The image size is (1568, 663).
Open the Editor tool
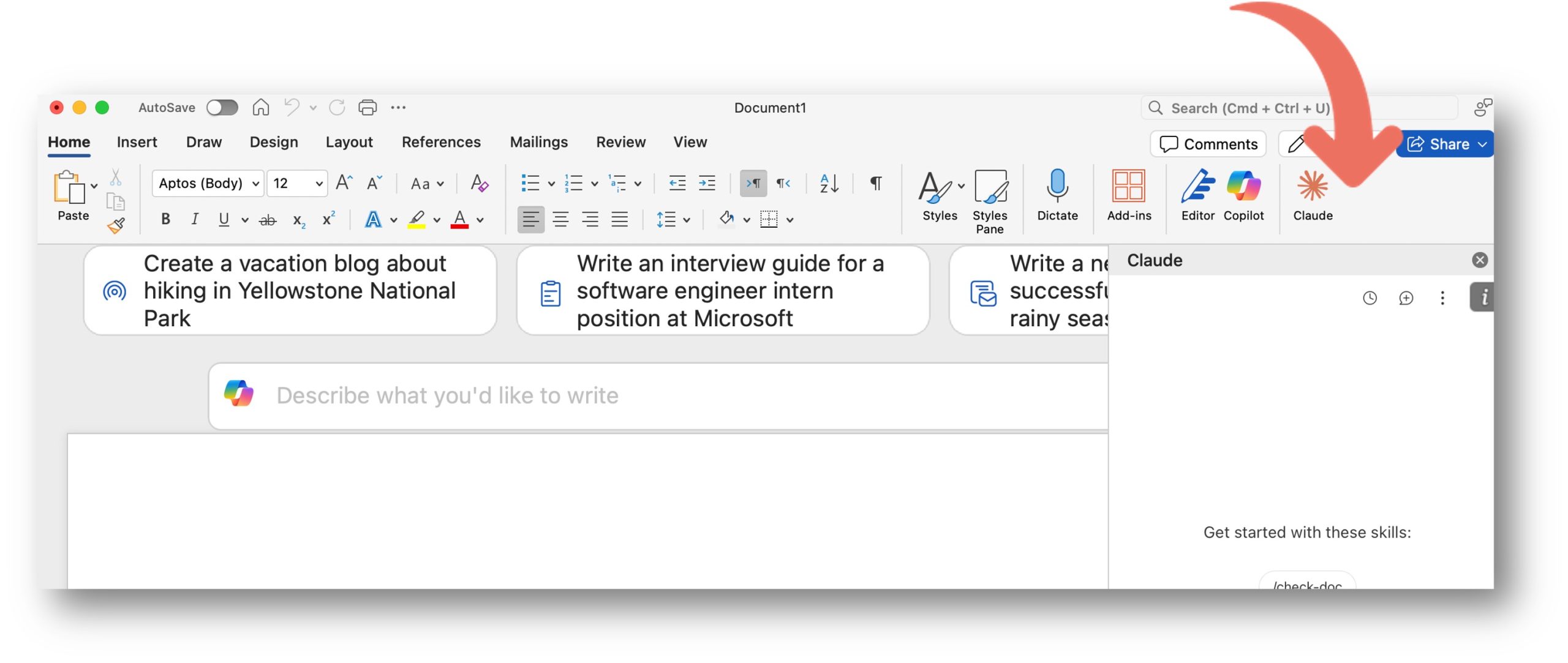1197,195
